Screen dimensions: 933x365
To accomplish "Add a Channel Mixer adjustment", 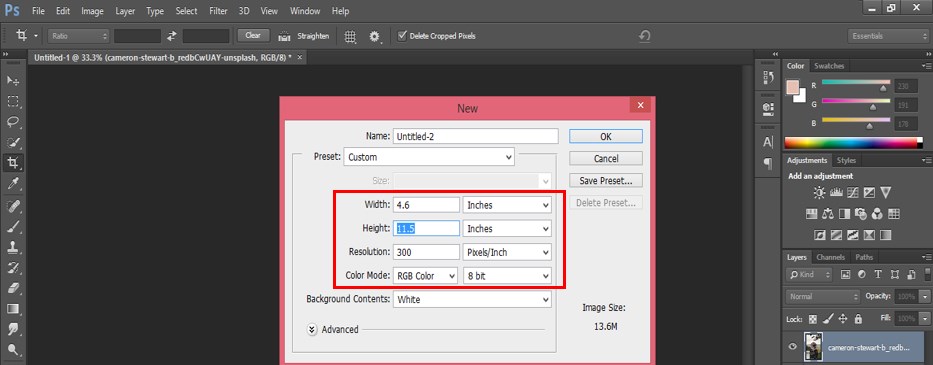I will [877, 213].
